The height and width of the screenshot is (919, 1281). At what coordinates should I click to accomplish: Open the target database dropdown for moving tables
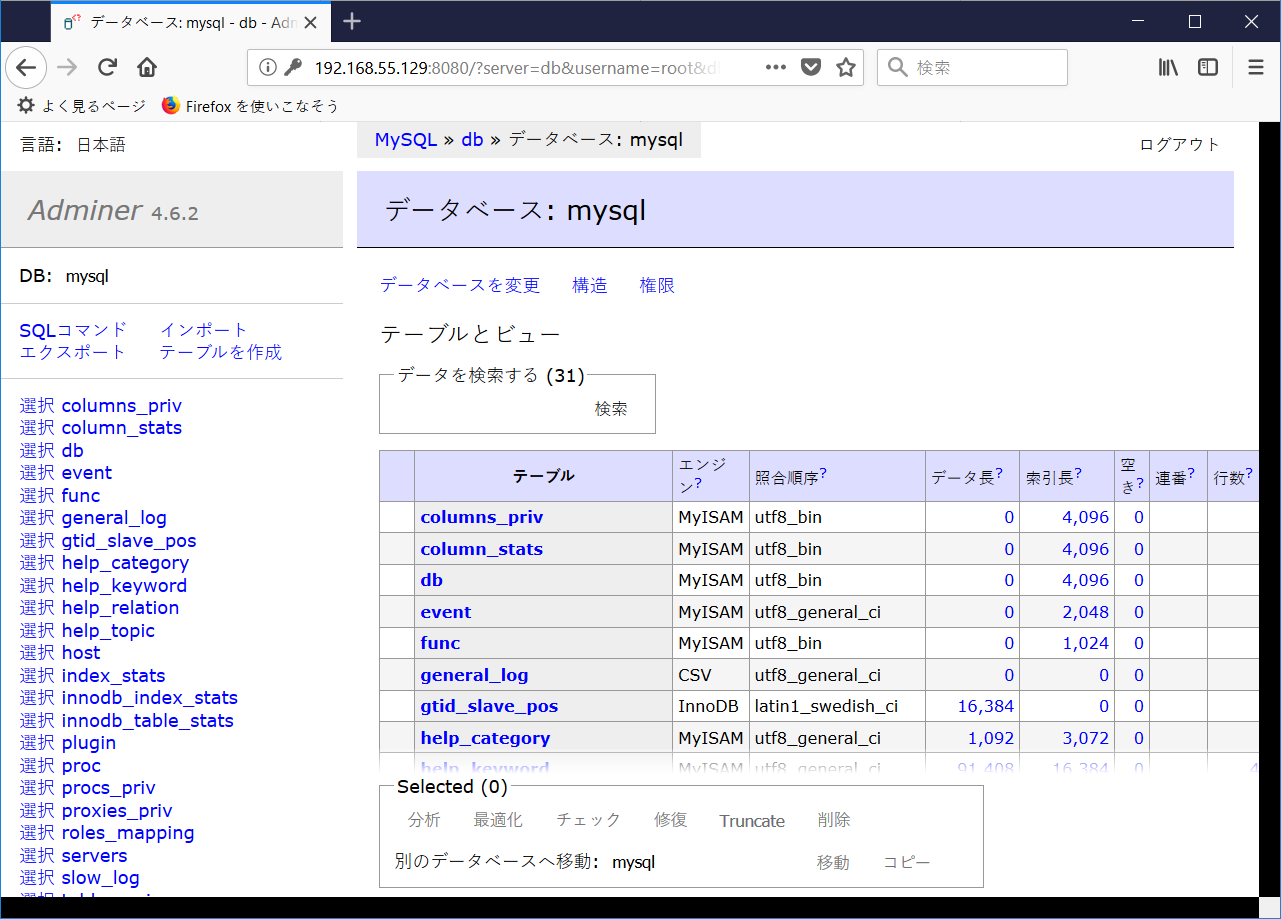click(634, 861)
